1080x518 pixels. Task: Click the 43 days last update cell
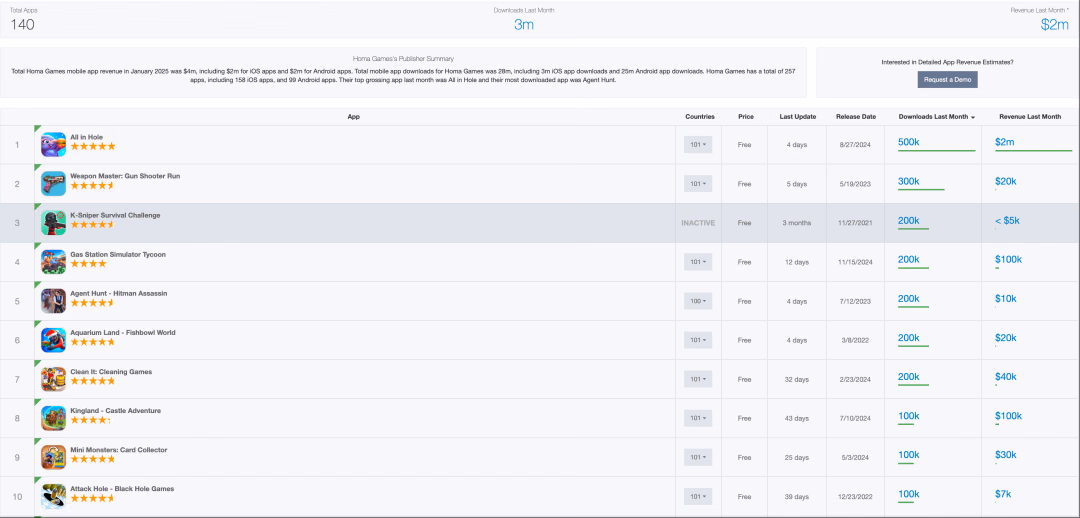click(797, 418)
